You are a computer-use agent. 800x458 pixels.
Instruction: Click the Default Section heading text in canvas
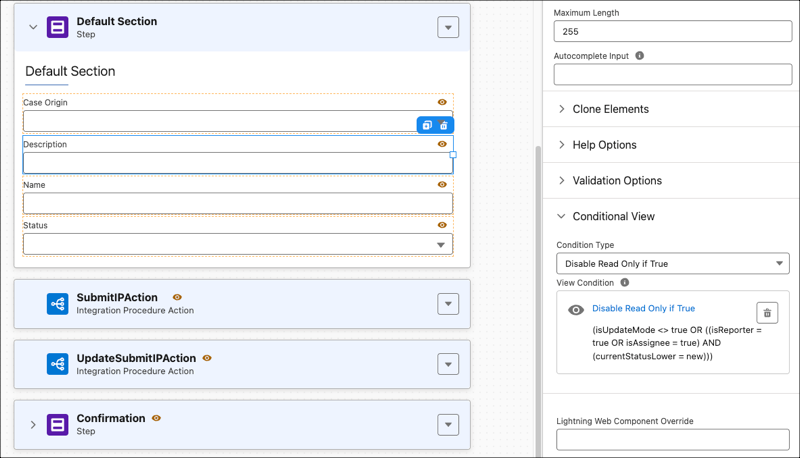[70, 71]
